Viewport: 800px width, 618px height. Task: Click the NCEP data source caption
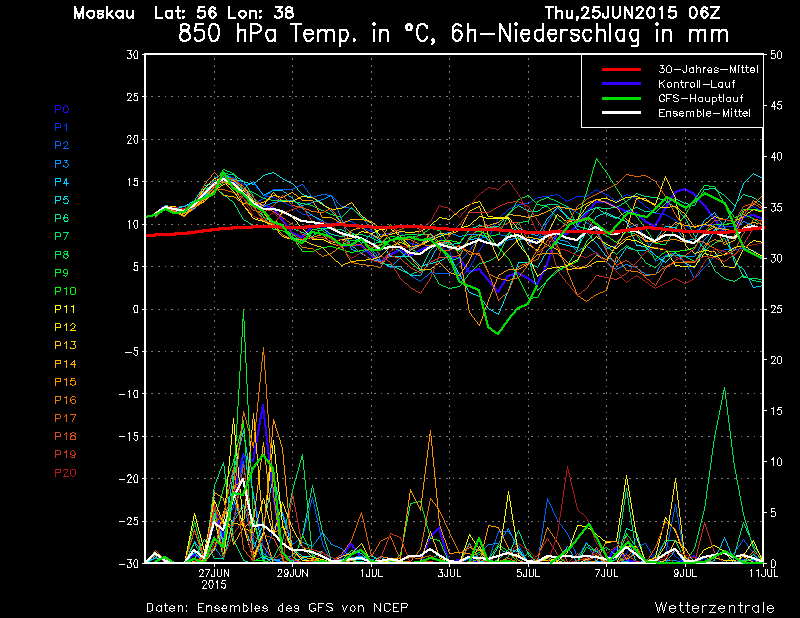pyautogui.click(x=277, y=607)
